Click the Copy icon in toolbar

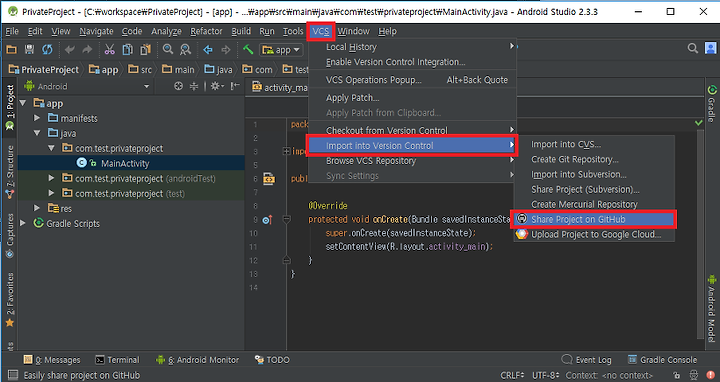(x=128, y=49)
